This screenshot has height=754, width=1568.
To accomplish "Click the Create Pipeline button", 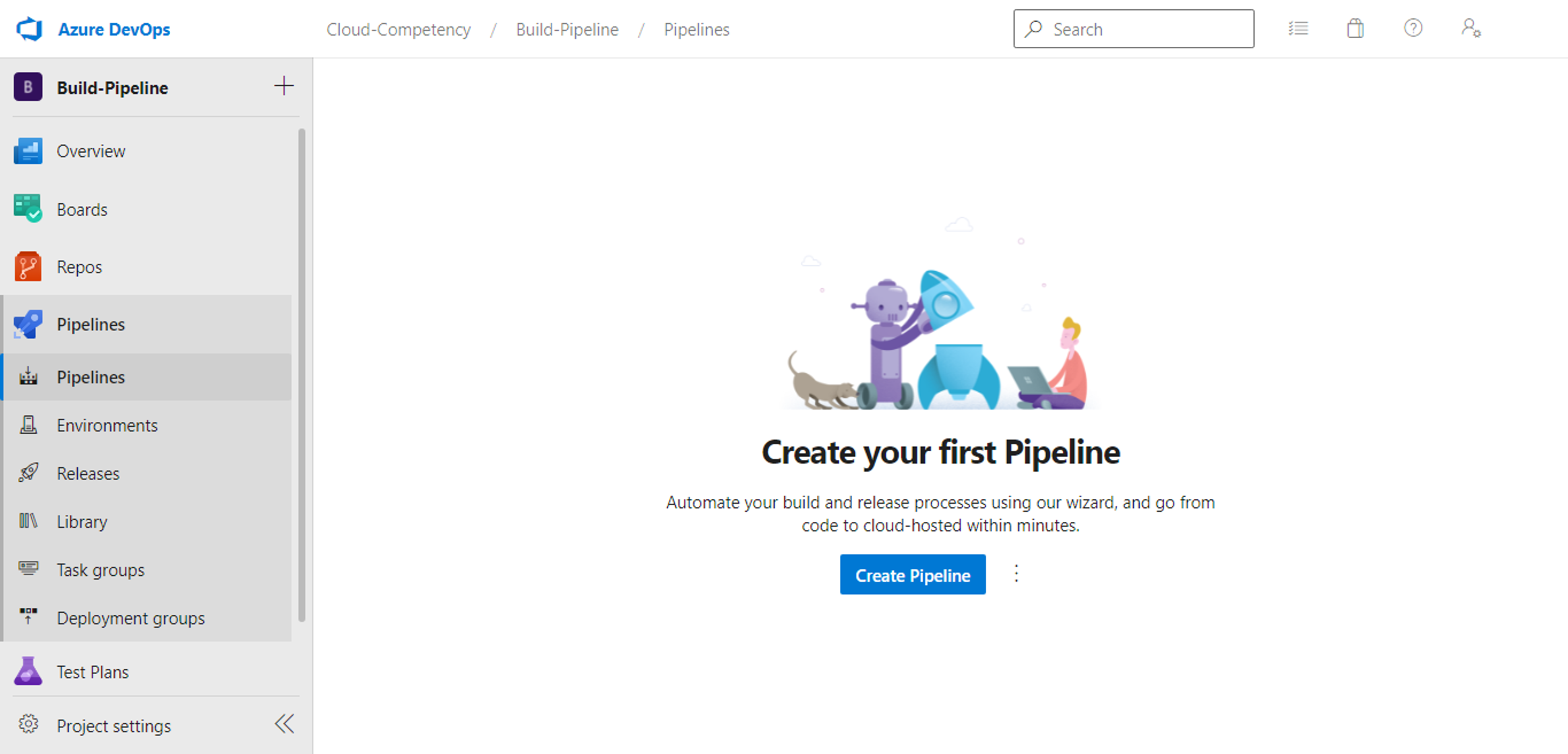I will tap(913, 574).
